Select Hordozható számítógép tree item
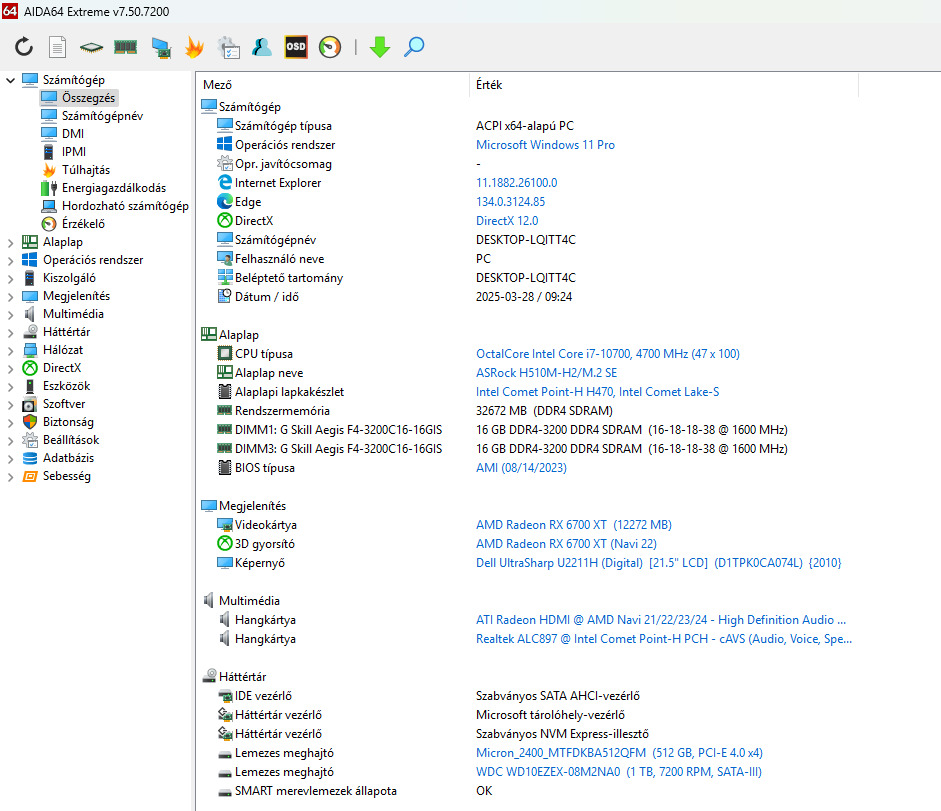This screenshot has height=811, width=941. coord(125,206)
